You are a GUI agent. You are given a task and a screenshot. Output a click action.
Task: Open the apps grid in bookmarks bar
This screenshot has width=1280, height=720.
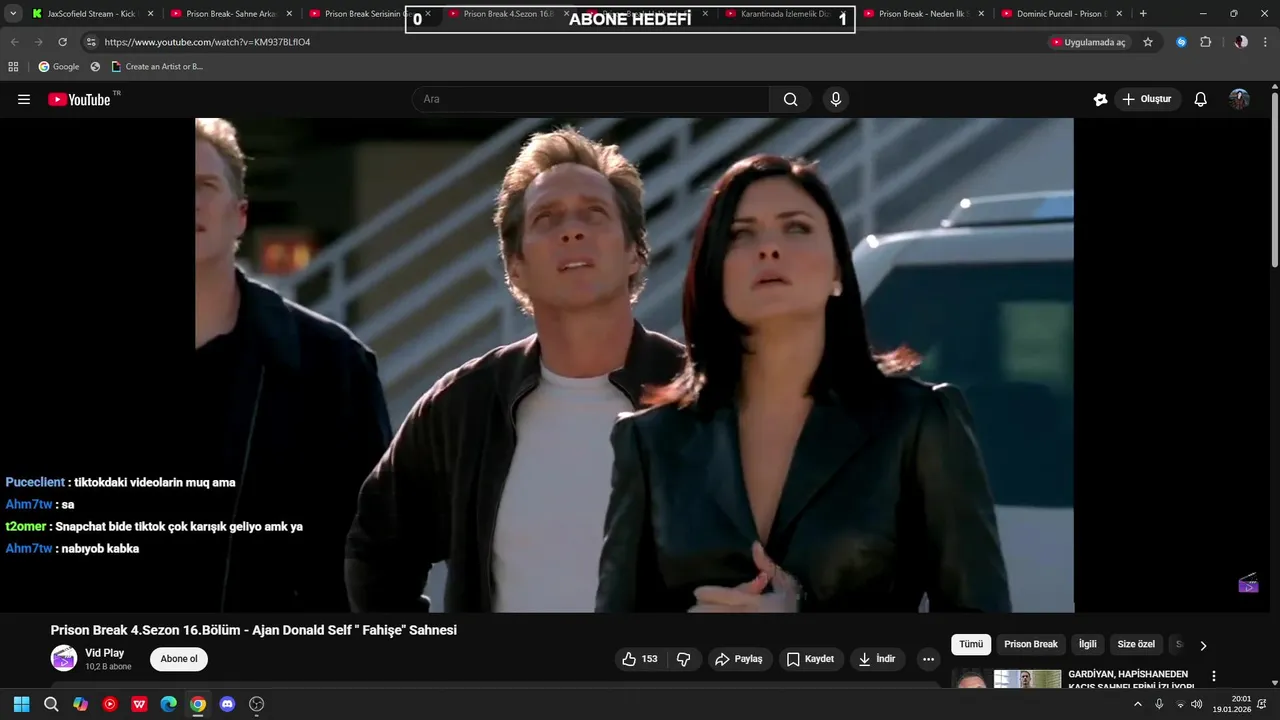[x=13, y=66]
